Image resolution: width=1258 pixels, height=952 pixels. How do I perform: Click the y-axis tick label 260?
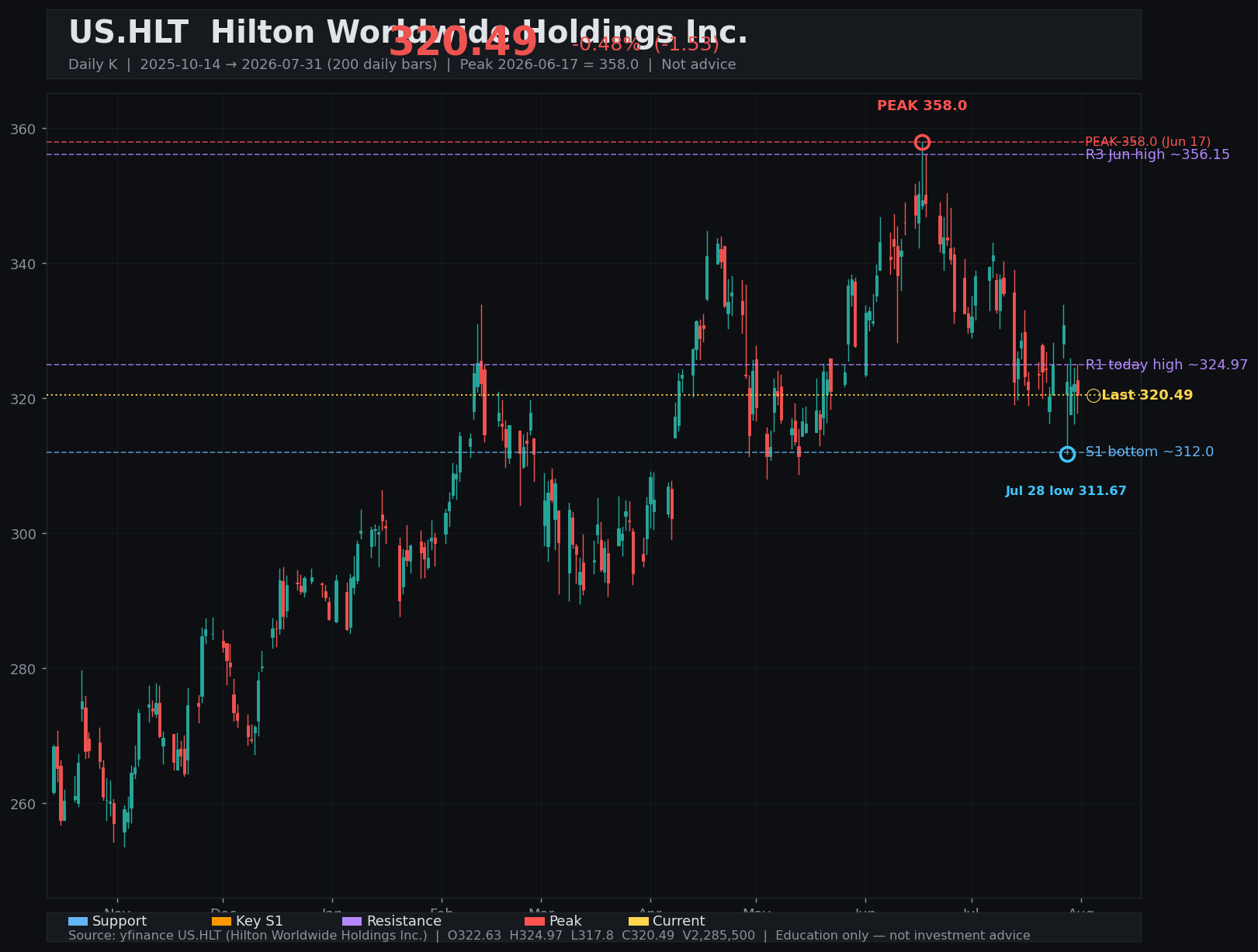25,804
